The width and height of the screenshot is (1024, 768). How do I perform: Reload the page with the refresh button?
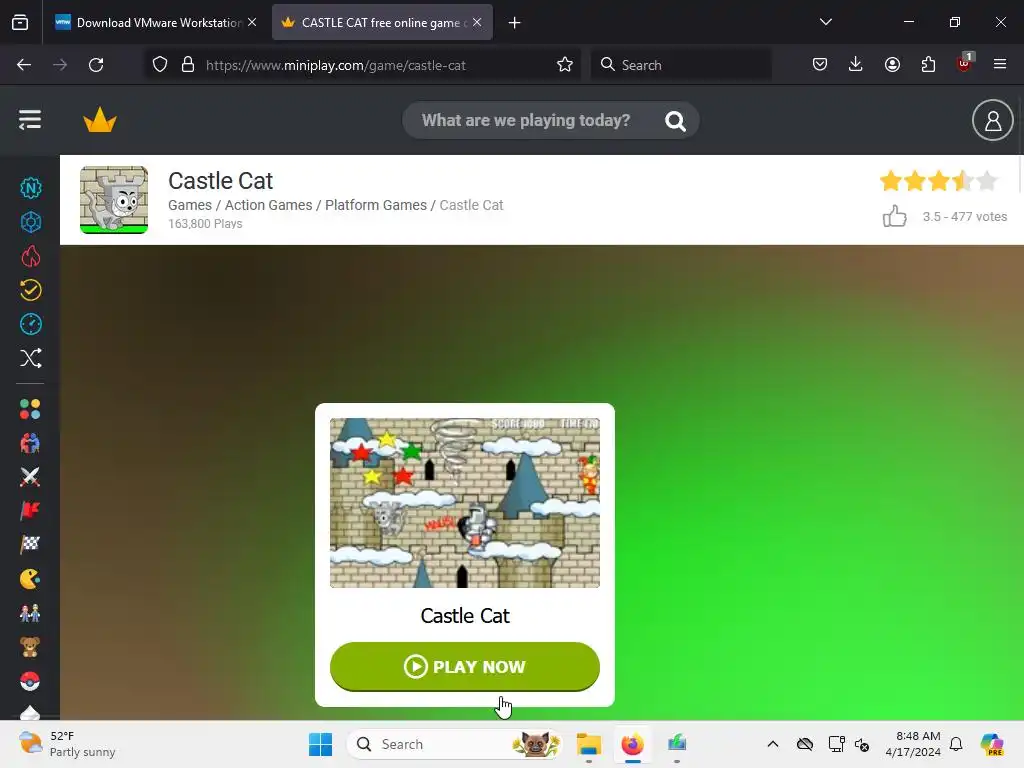pyautogui.click(x=96, y=65)
